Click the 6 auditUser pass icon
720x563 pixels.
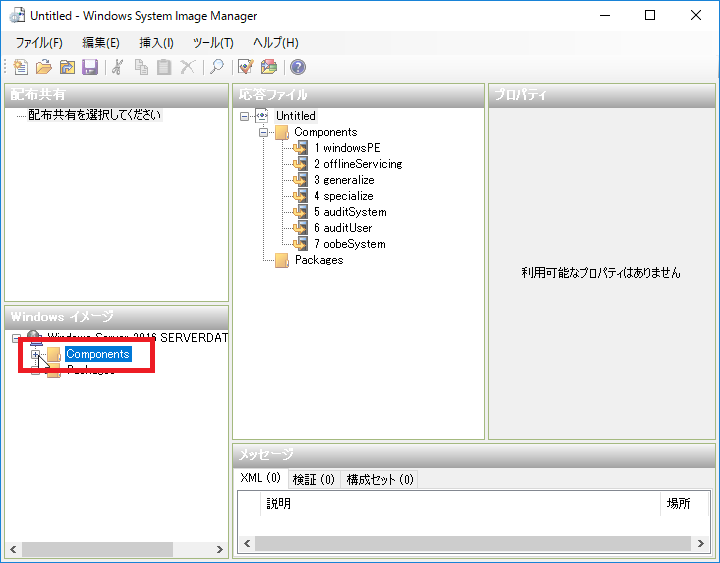point(300,228)
